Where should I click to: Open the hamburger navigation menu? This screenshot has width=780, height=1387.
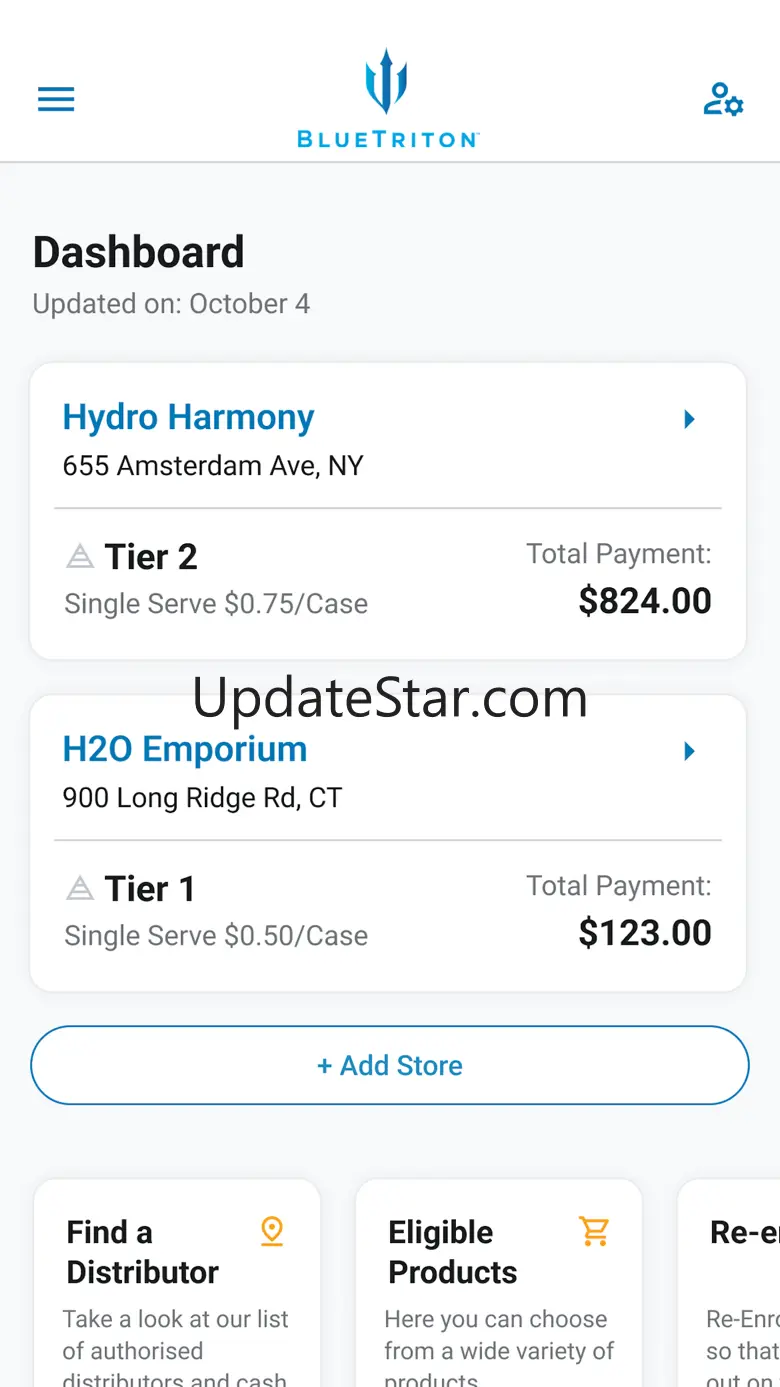point(56,99)
